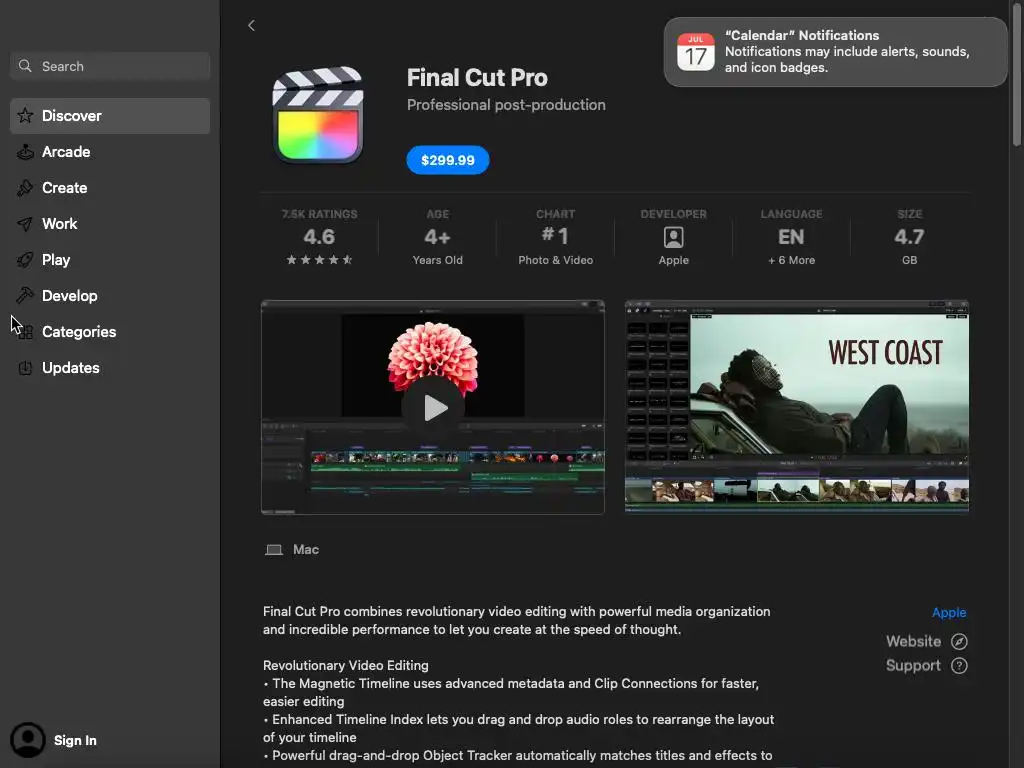Click the Calendar notification icon
The width and height of the screenshot is (1024, 768).
696,52
